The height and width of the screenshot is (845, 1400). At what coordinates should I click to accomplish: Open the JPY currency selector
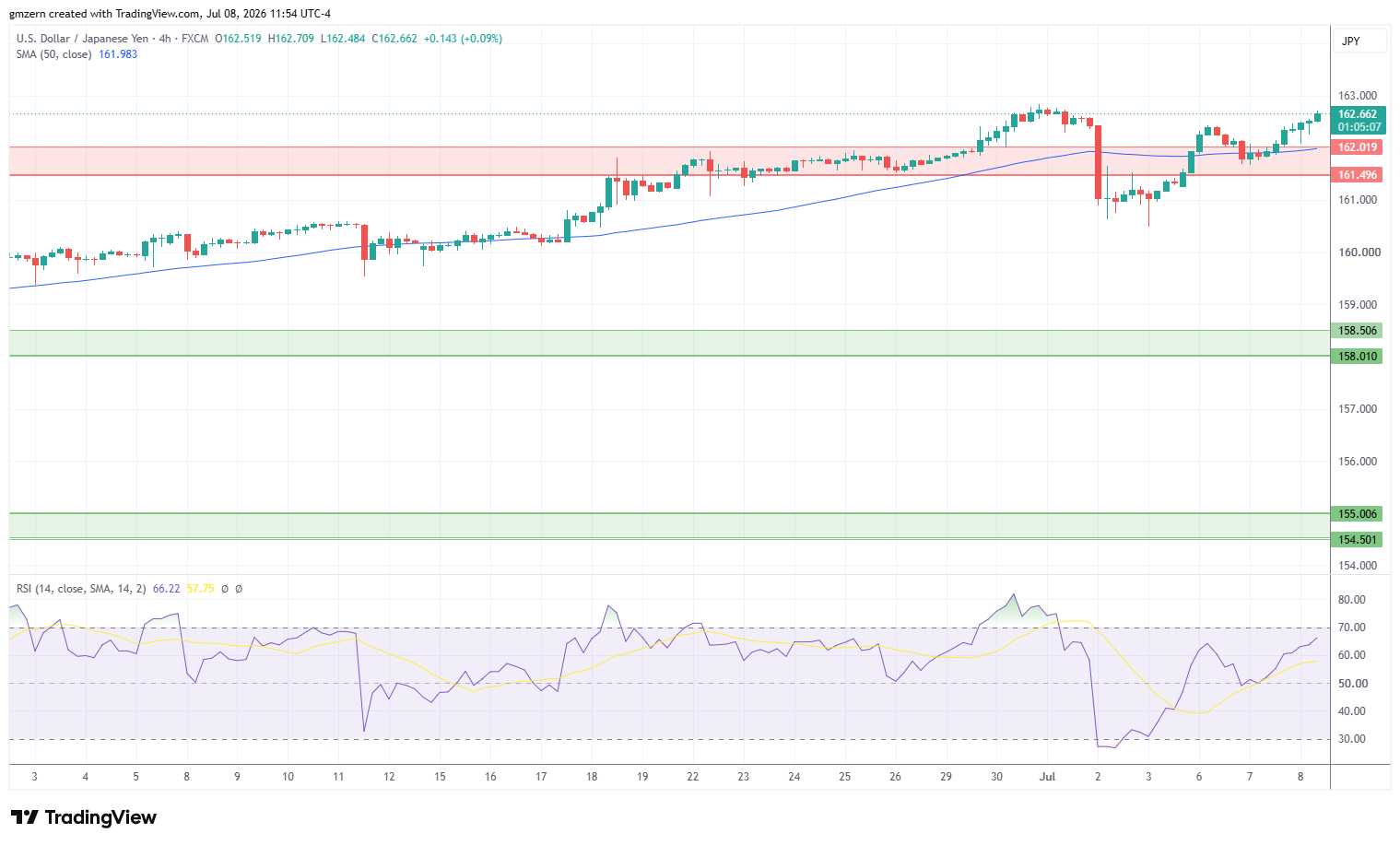point(1359,41)
